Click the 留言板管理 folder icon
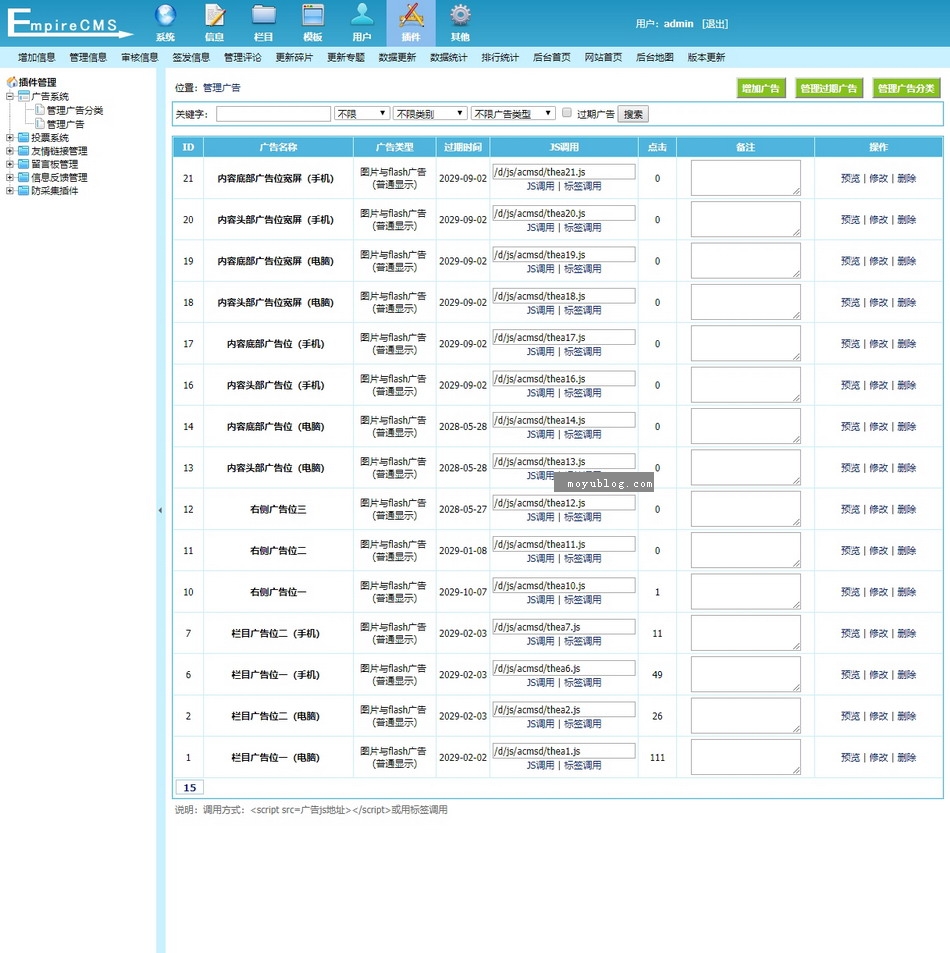Image resolution: width=950 pixels, height=953 pixels. click(24, 164)
